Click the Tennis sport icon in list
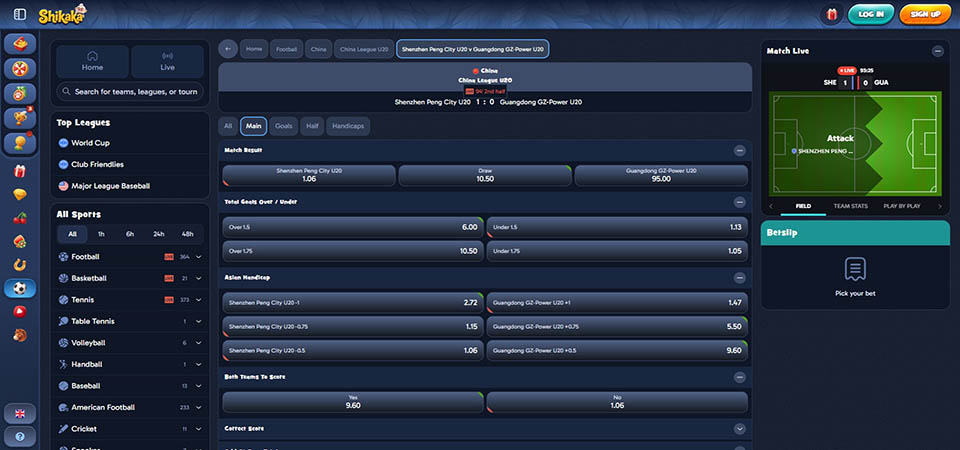The height and width of the screenshot is (450, 960). pos(63,299)
